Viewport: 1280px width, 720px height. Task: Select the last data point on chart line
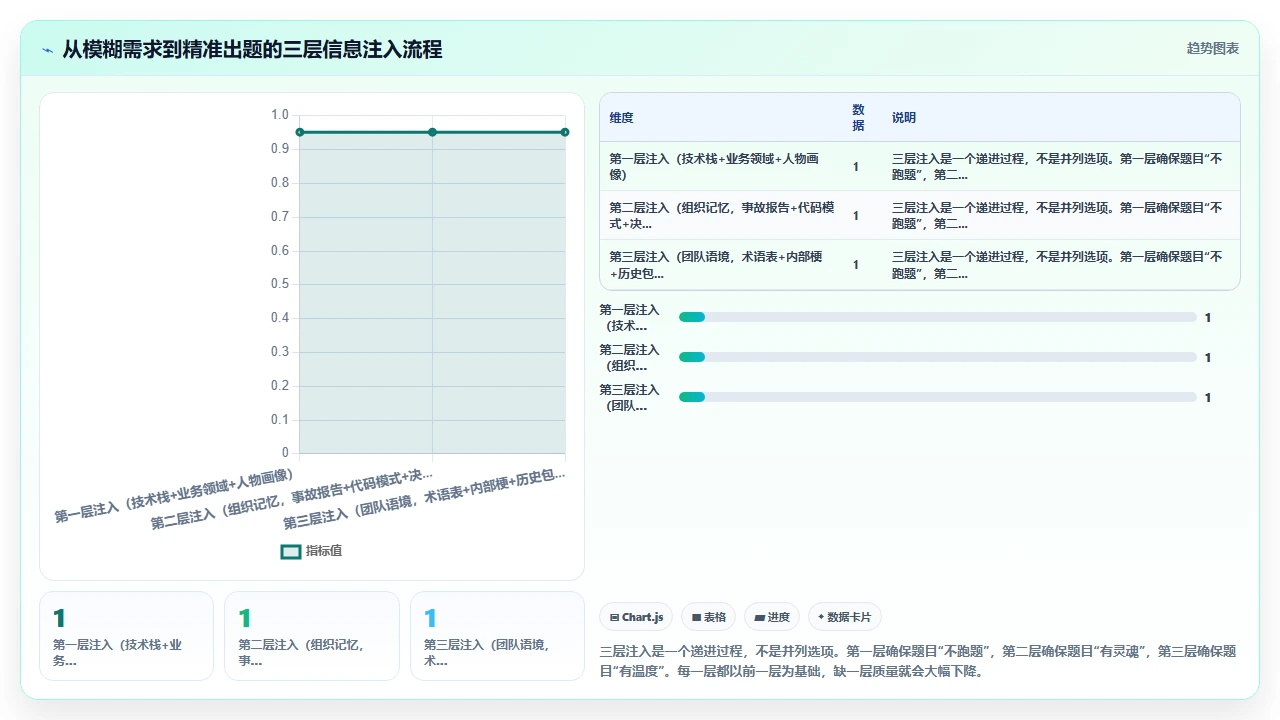565,132
